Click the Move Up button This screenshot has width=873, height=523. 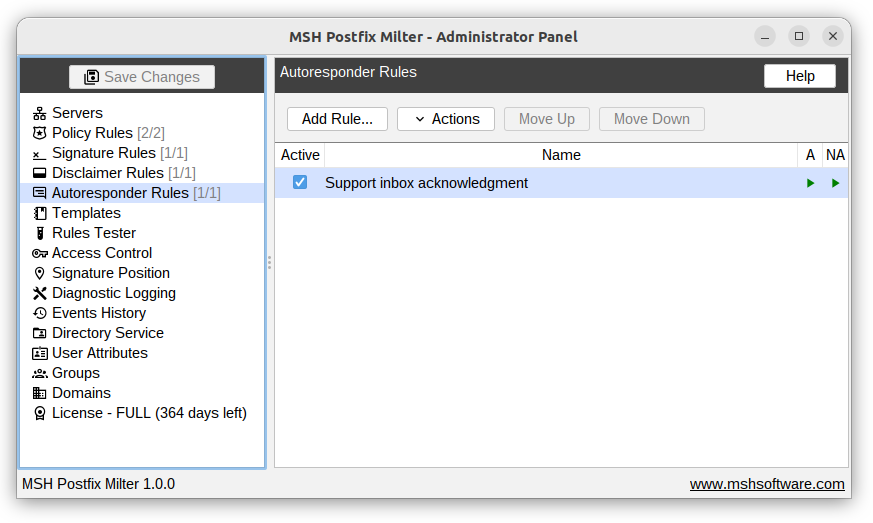pyautogui.click(x=547, y=119)
